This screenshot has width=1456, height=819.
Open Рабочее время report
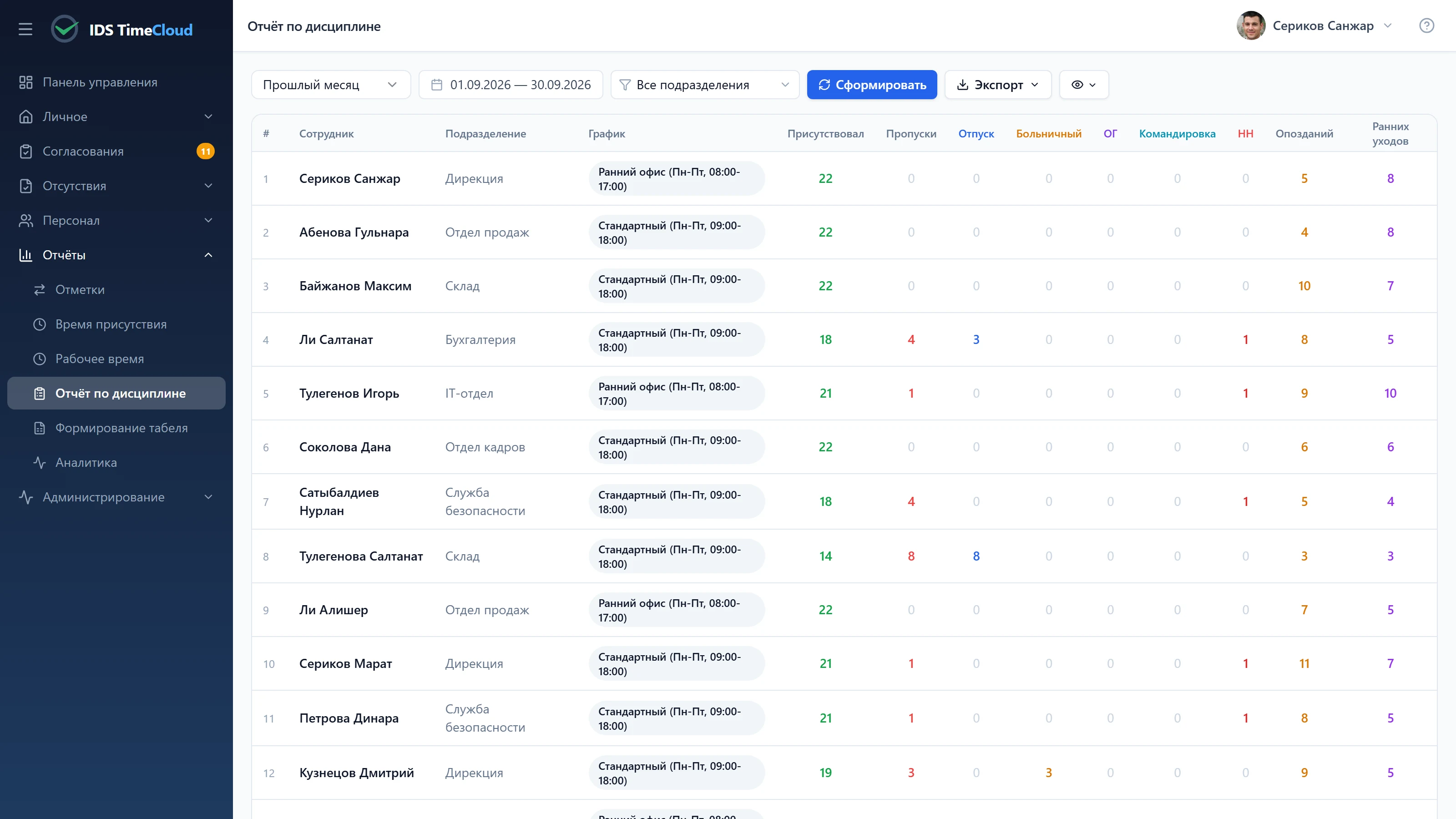pos(116,359)
